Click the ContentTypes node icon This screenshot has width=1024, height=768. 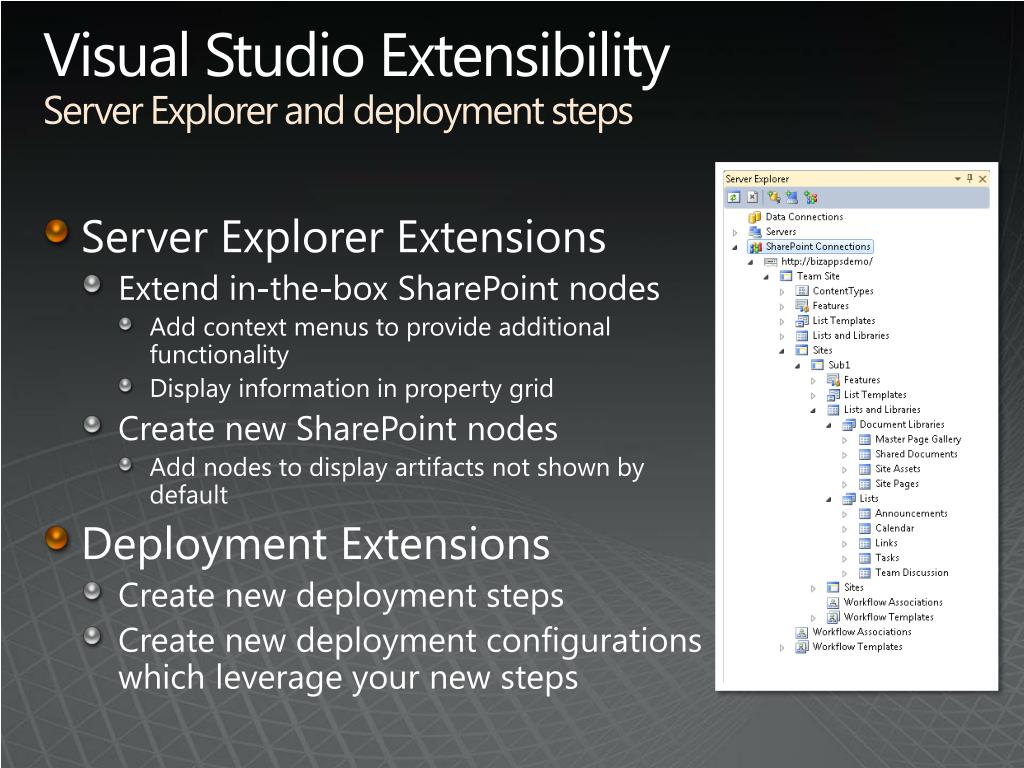coord(802,291)
